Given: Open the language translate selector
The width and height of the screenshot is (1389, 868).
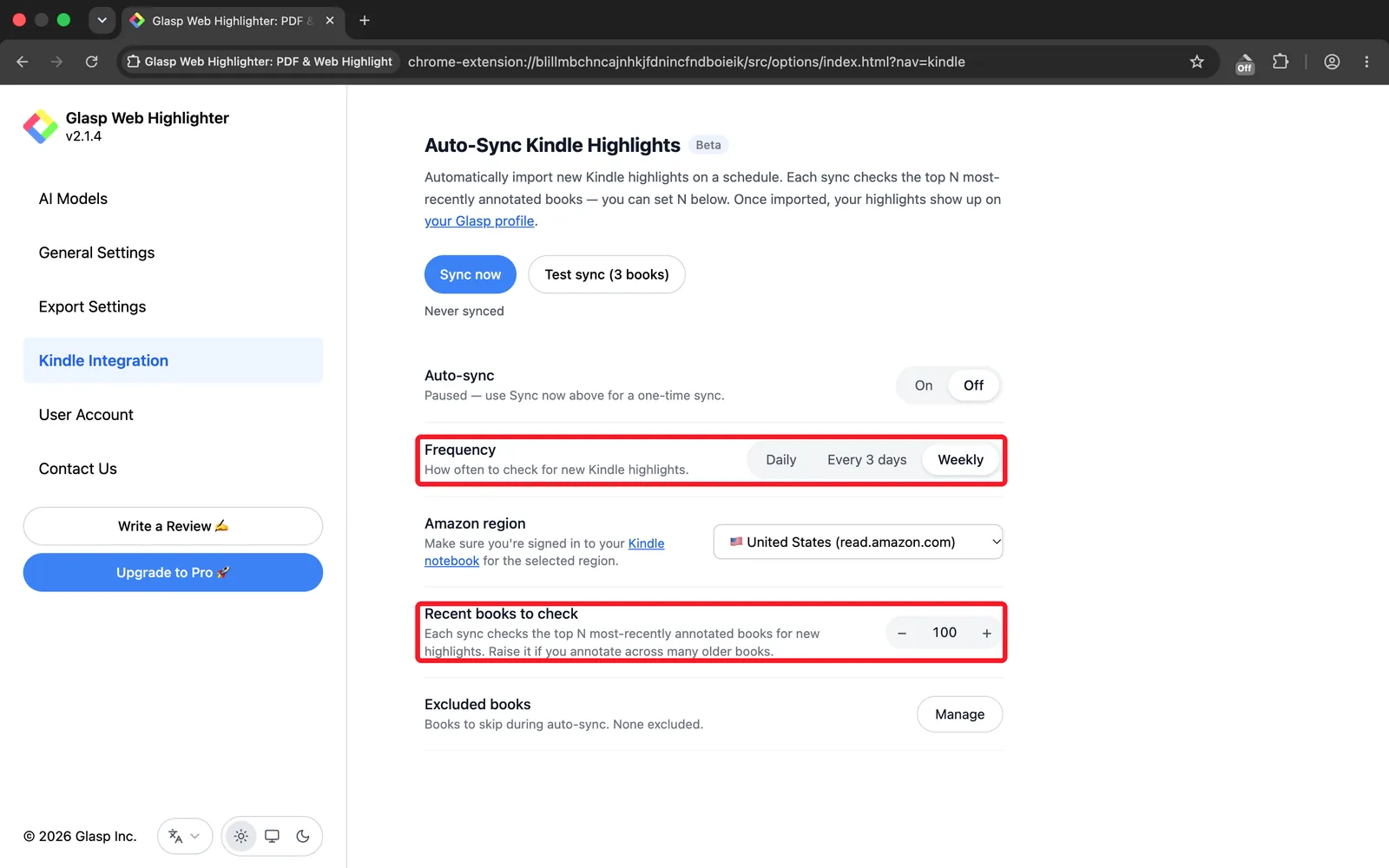Looking at the screenshot, I should point(185,836).
